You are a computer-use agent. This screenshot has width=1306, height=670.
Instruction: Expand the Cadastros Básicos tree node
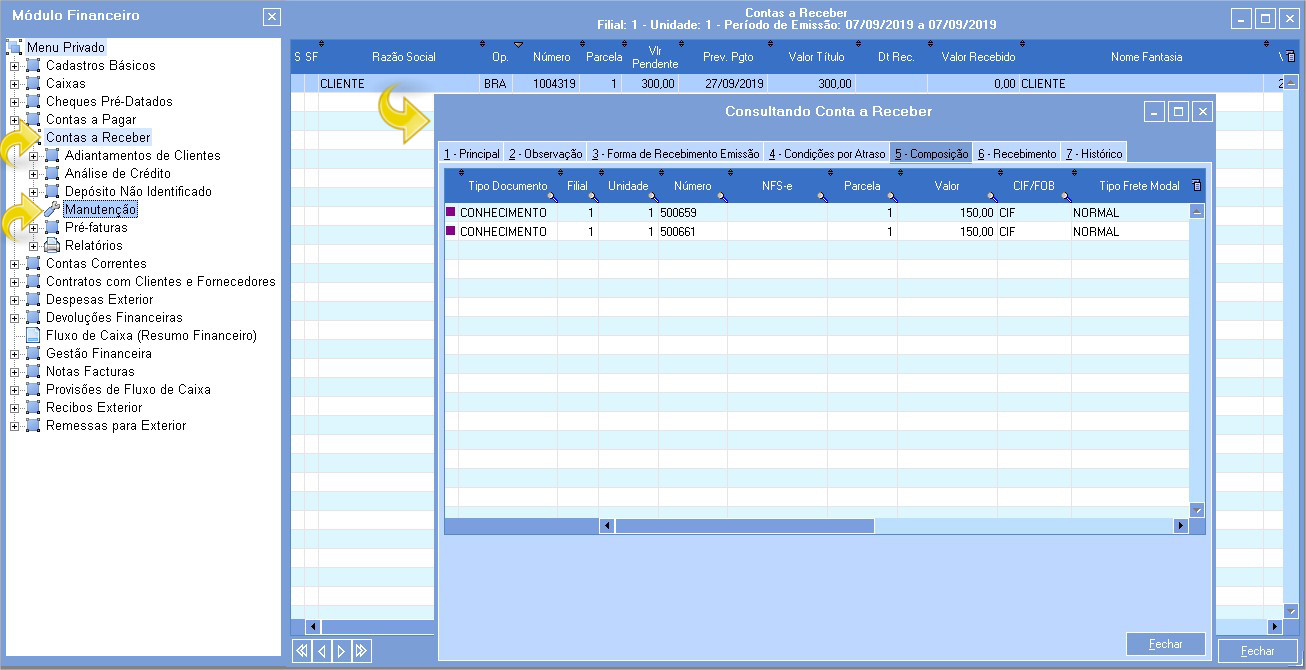tap(14, 66)
